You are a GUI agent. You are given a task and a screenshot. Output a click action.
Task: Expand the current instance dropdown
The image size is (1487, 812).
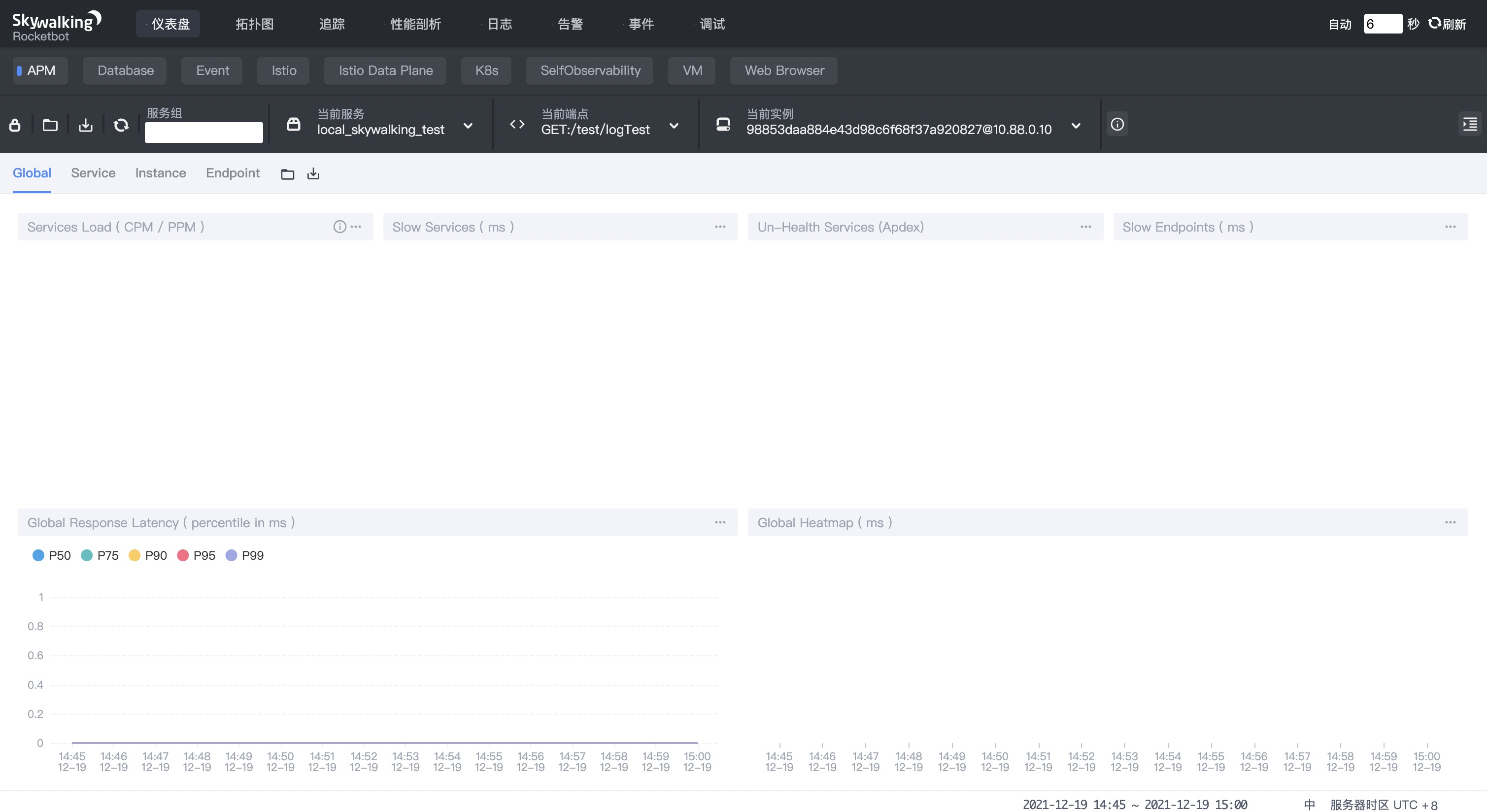coord(1076,126)
